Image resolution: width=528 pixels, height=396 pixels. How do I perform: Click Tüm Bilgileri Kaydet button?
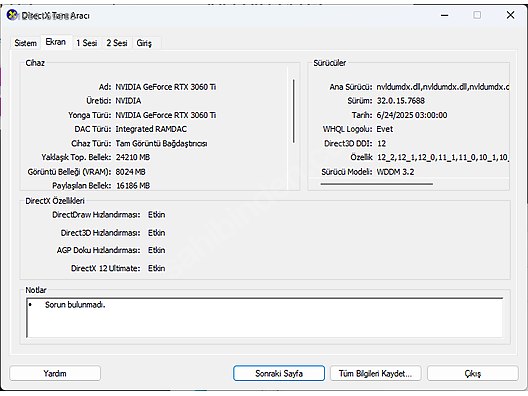(375, 373)
